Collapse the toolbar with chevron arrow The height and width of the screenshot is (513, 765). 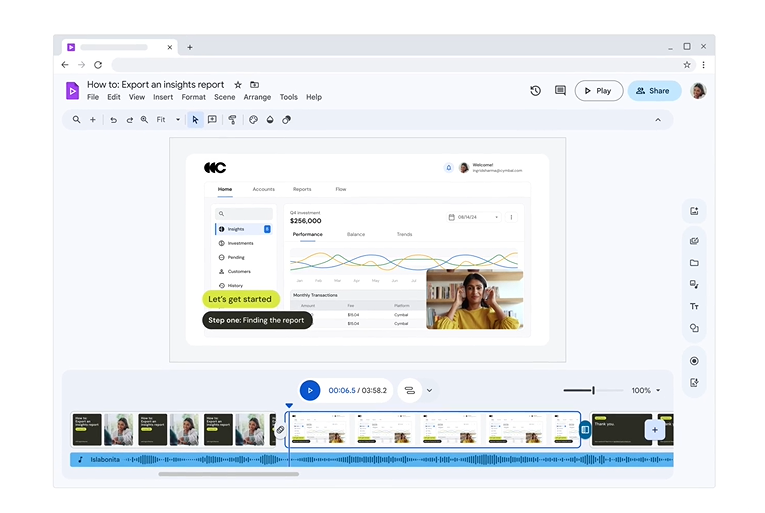(657, 120)
